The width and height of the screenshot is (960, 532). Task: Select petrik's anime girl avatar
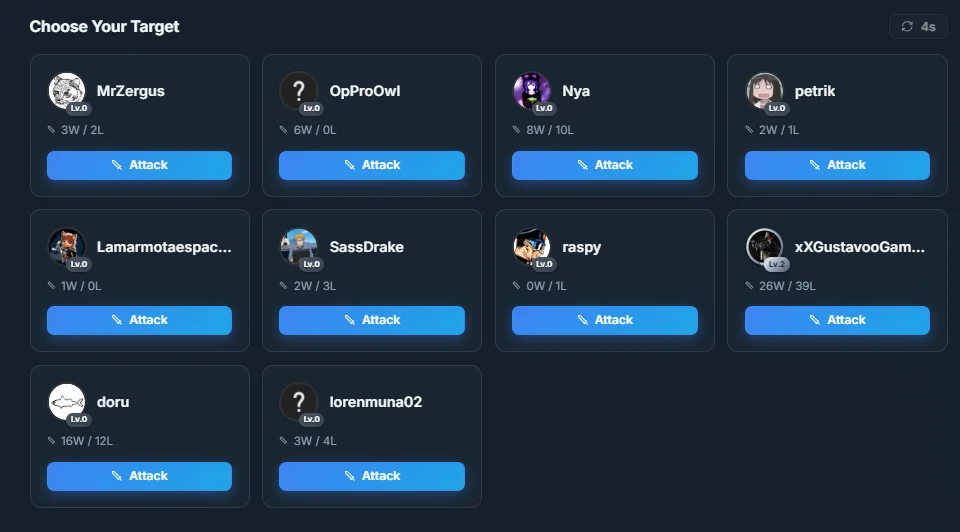(x=764, y=91)
